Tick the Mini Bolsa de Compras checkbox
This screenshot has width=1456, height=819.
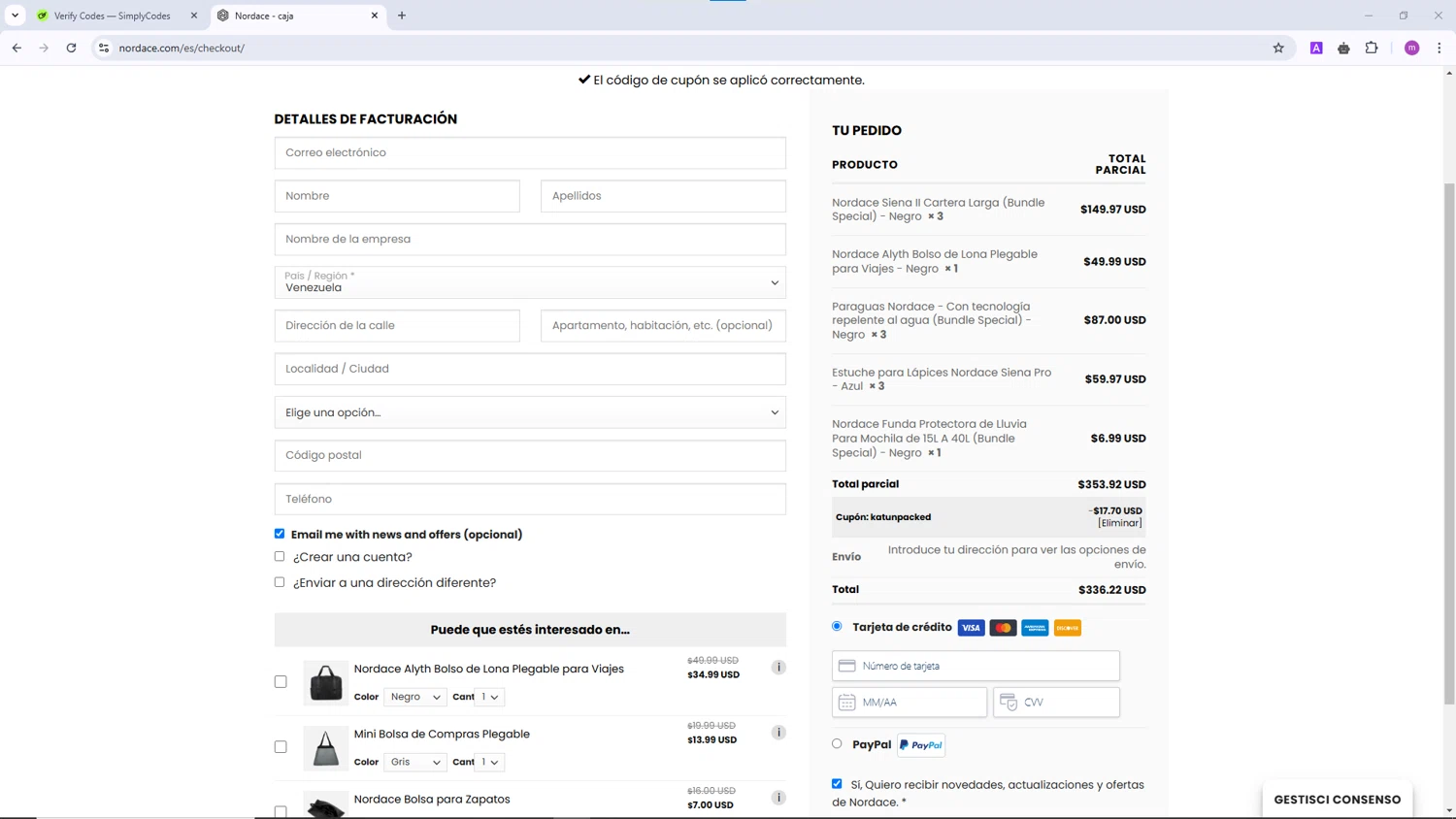pos(281,746)
